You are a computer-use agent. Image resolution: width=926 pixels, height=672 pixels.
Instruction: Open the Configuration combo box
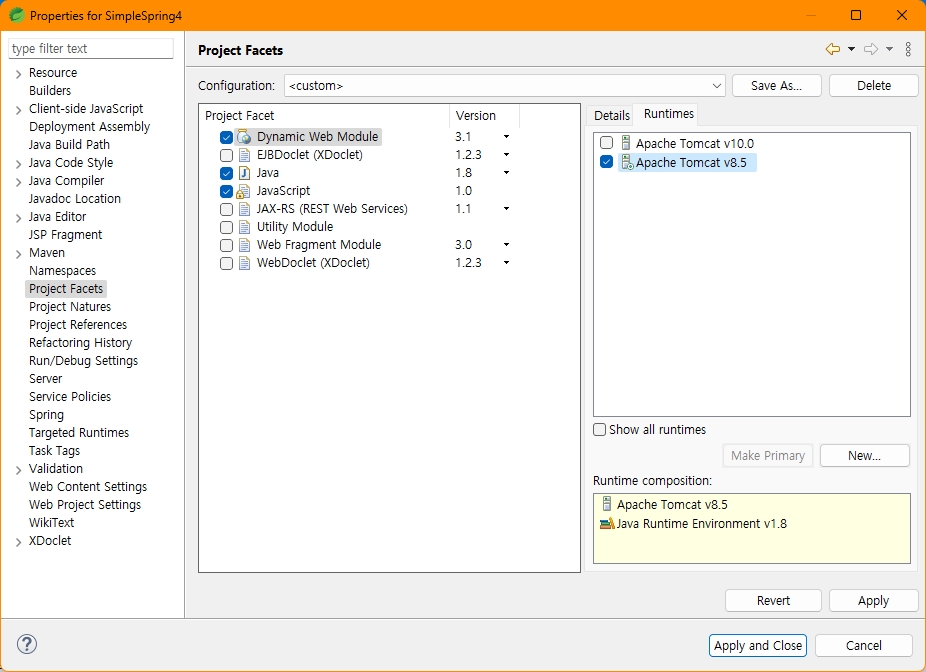505,86
